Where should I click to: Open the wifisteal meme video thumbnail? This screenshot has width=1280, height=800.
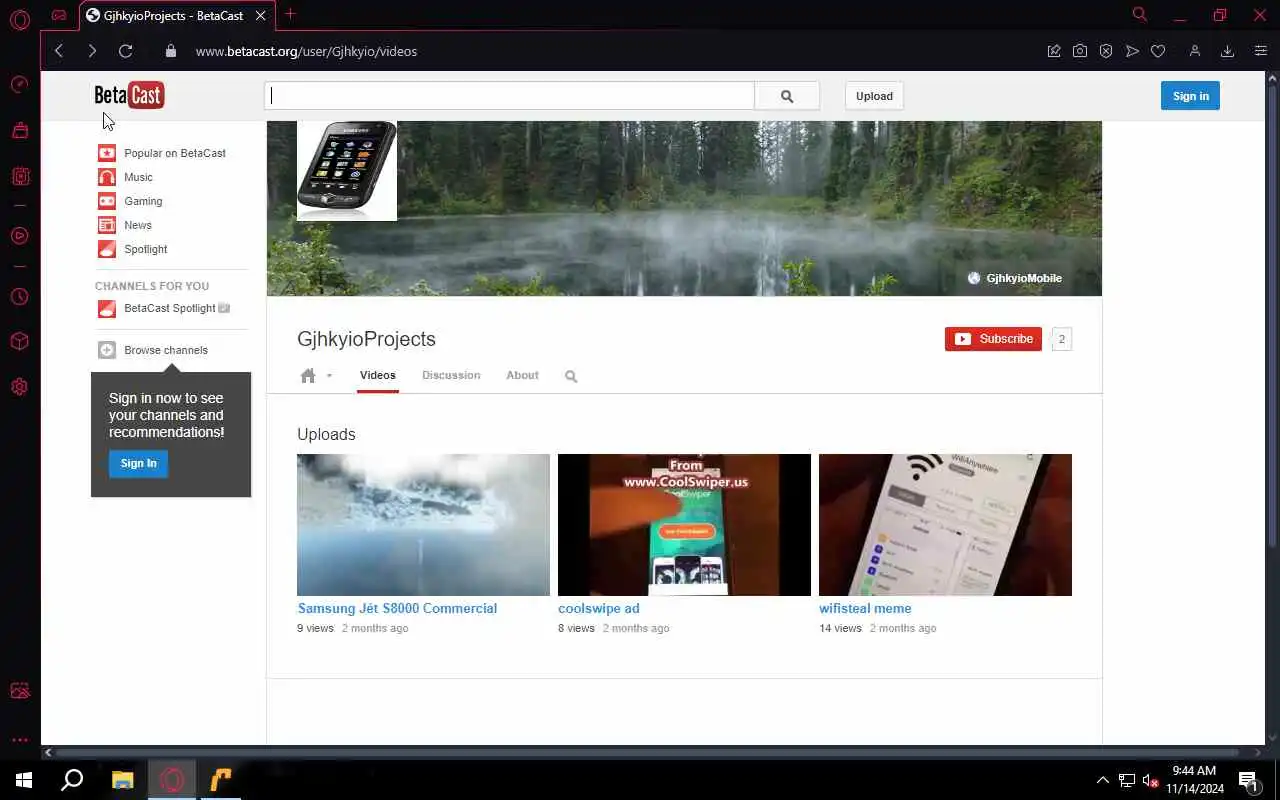coord(945,525)
